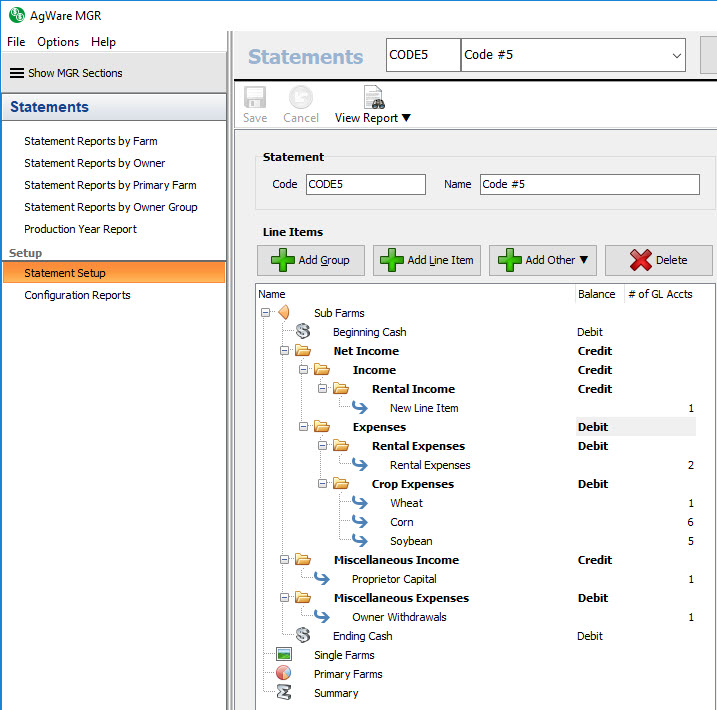Collapse the Sub Farms root node
Viewport: 717px width, 710px height.
tap(266, 313)
